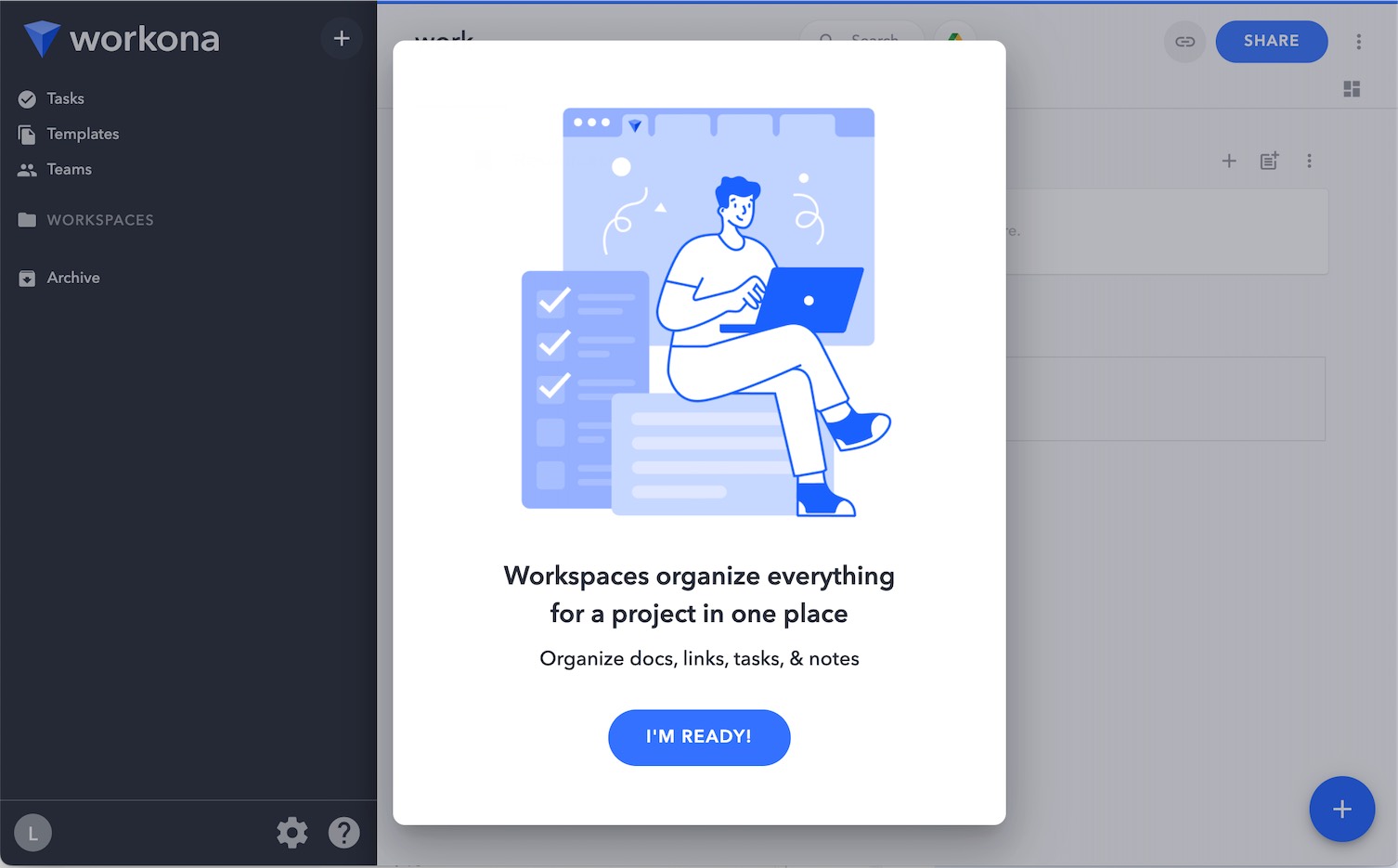Open the user avatar L menu
The width and height of the screenshot is (1398, 868).
tap(33, 833)
